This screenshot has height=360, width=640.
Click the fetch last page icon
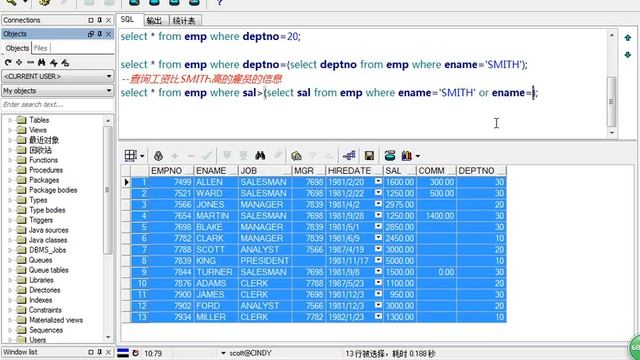pyautogui.click(x=244, y=155)
